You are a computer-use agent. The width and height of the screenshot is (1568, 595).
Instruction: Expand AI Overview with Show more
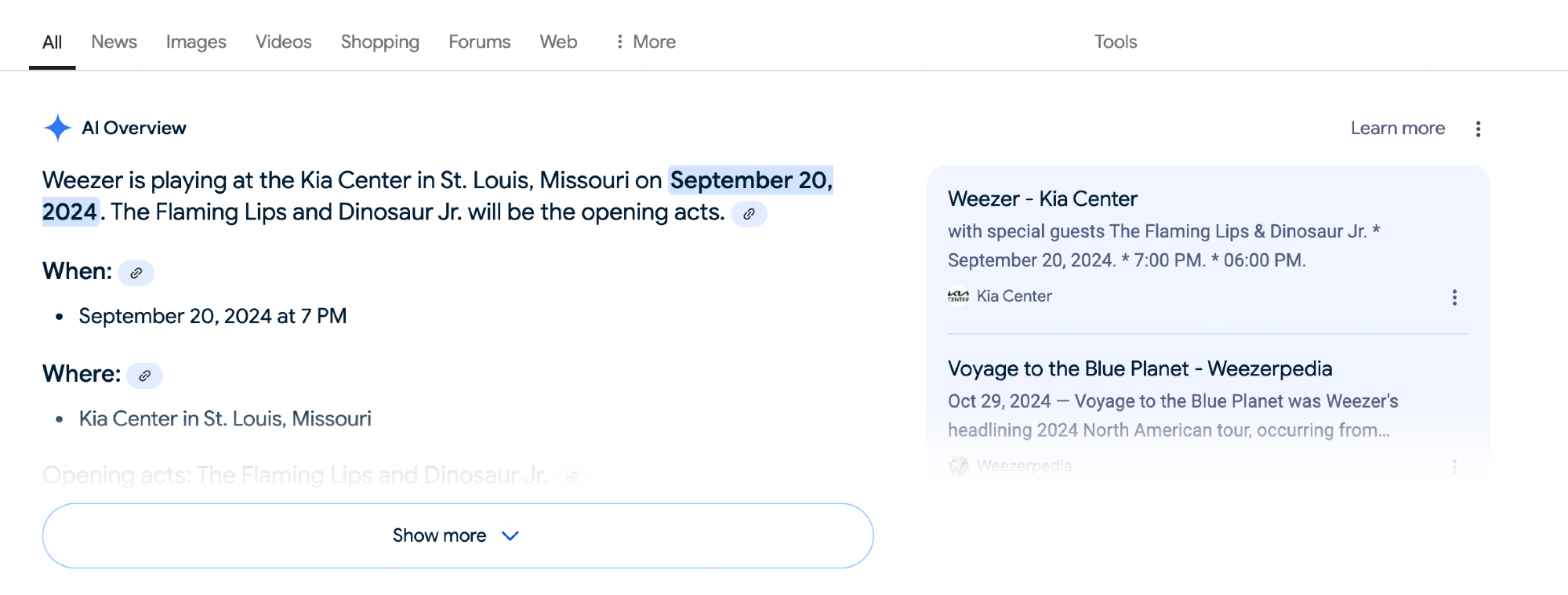tap(457, 535)
